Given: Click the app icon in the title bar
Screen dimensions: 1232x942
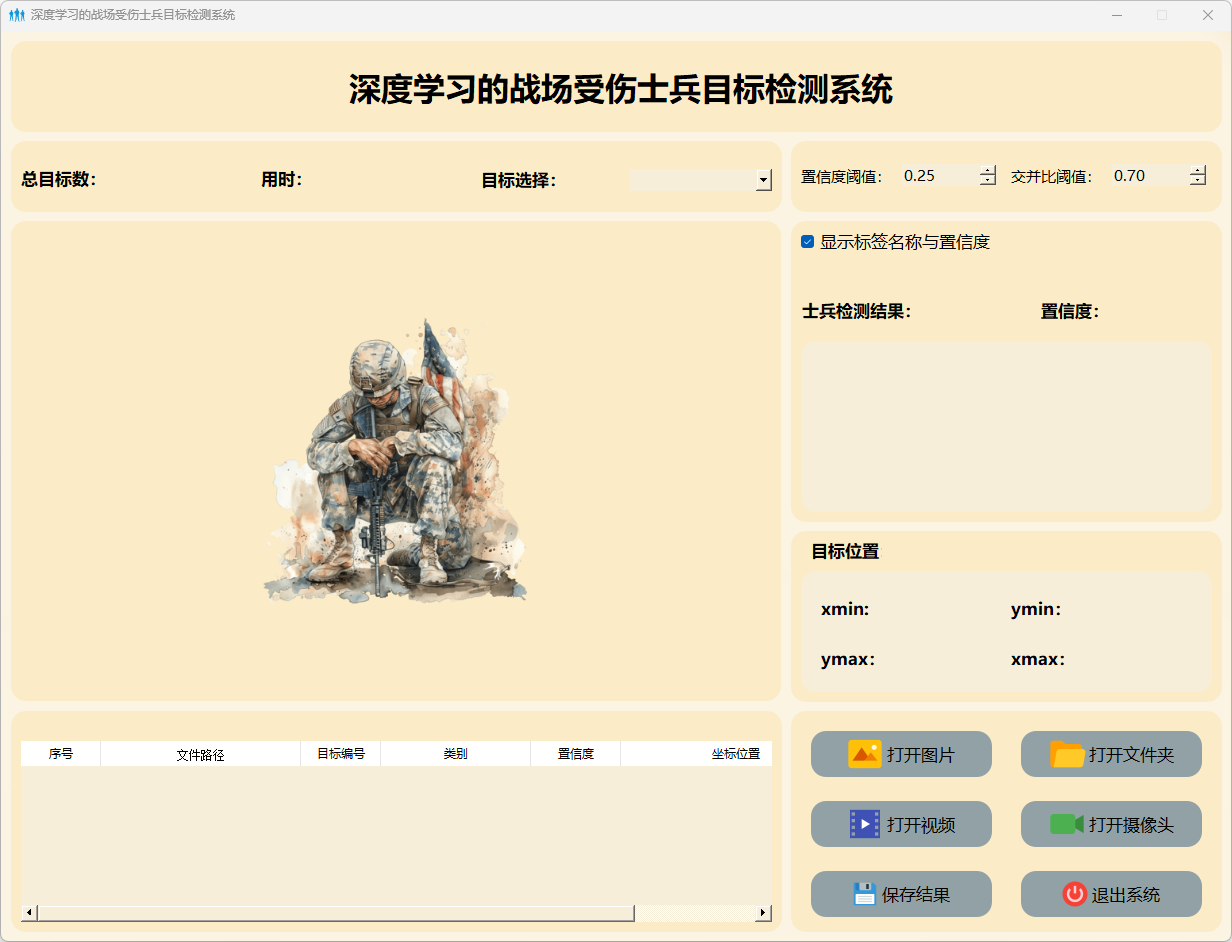Looking at the screenshot, I should pyautogui.click(x=16, y=15).
